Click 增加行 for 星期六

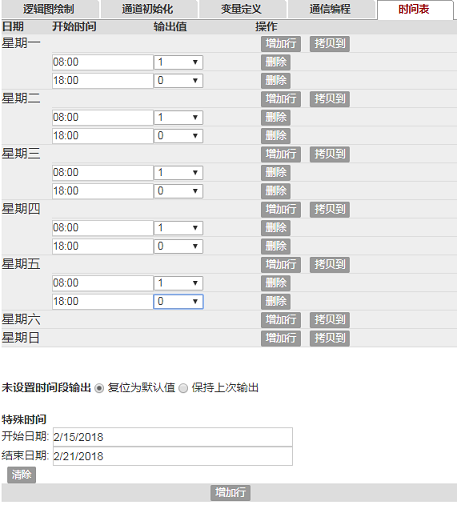pos(281,320)
